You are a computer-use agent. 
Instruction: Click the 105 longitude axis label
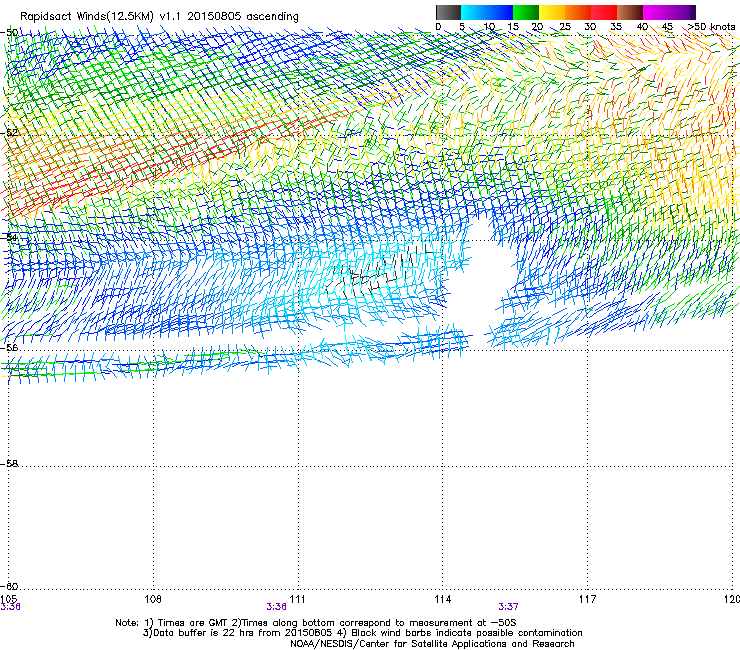[8, 599]
